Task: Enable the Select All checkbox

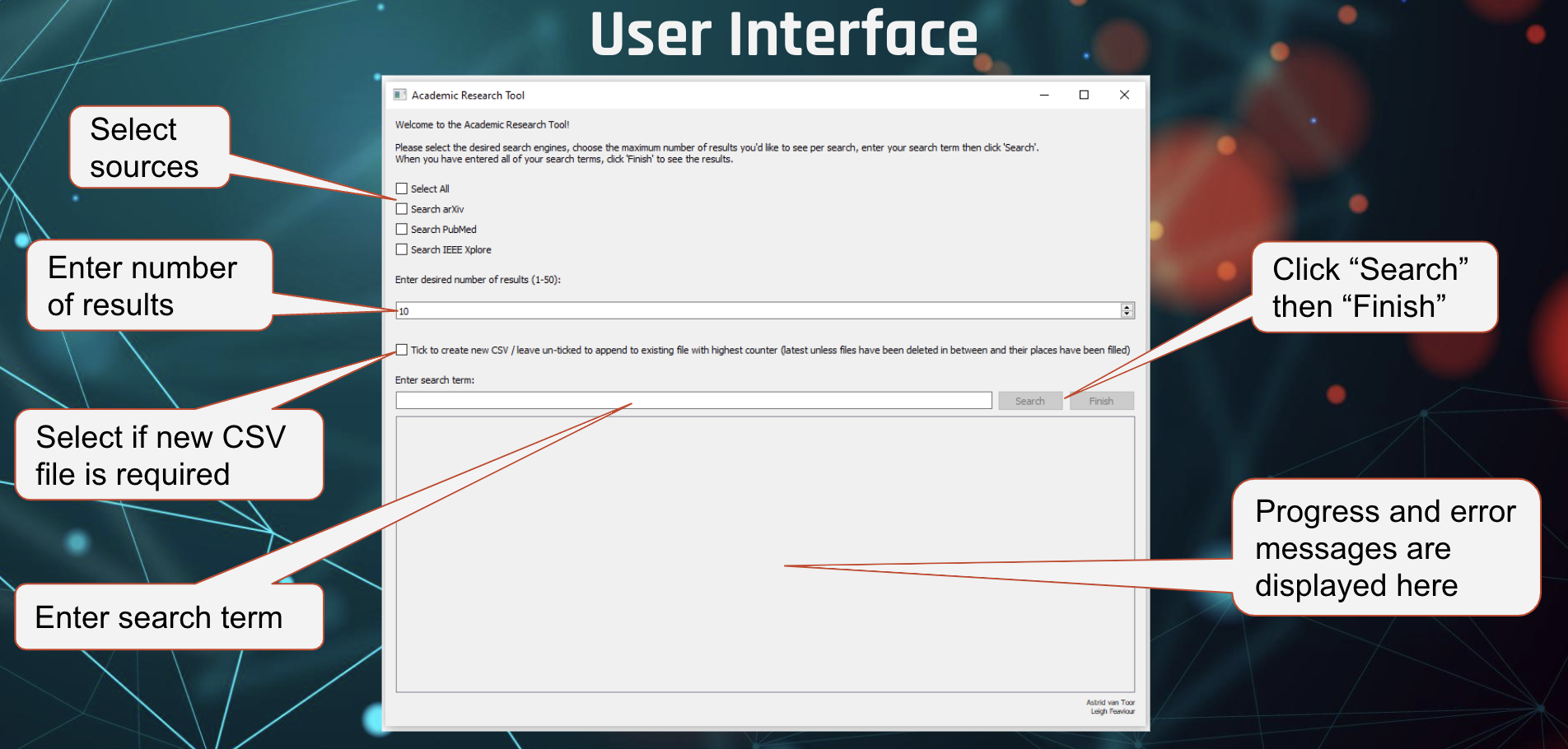Action: tap(401, 188)
